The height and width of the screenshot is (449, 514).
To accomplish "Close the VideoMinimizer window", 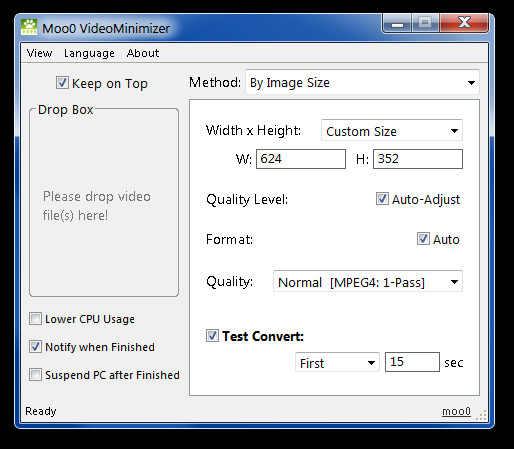I will (x=465, y=23).
